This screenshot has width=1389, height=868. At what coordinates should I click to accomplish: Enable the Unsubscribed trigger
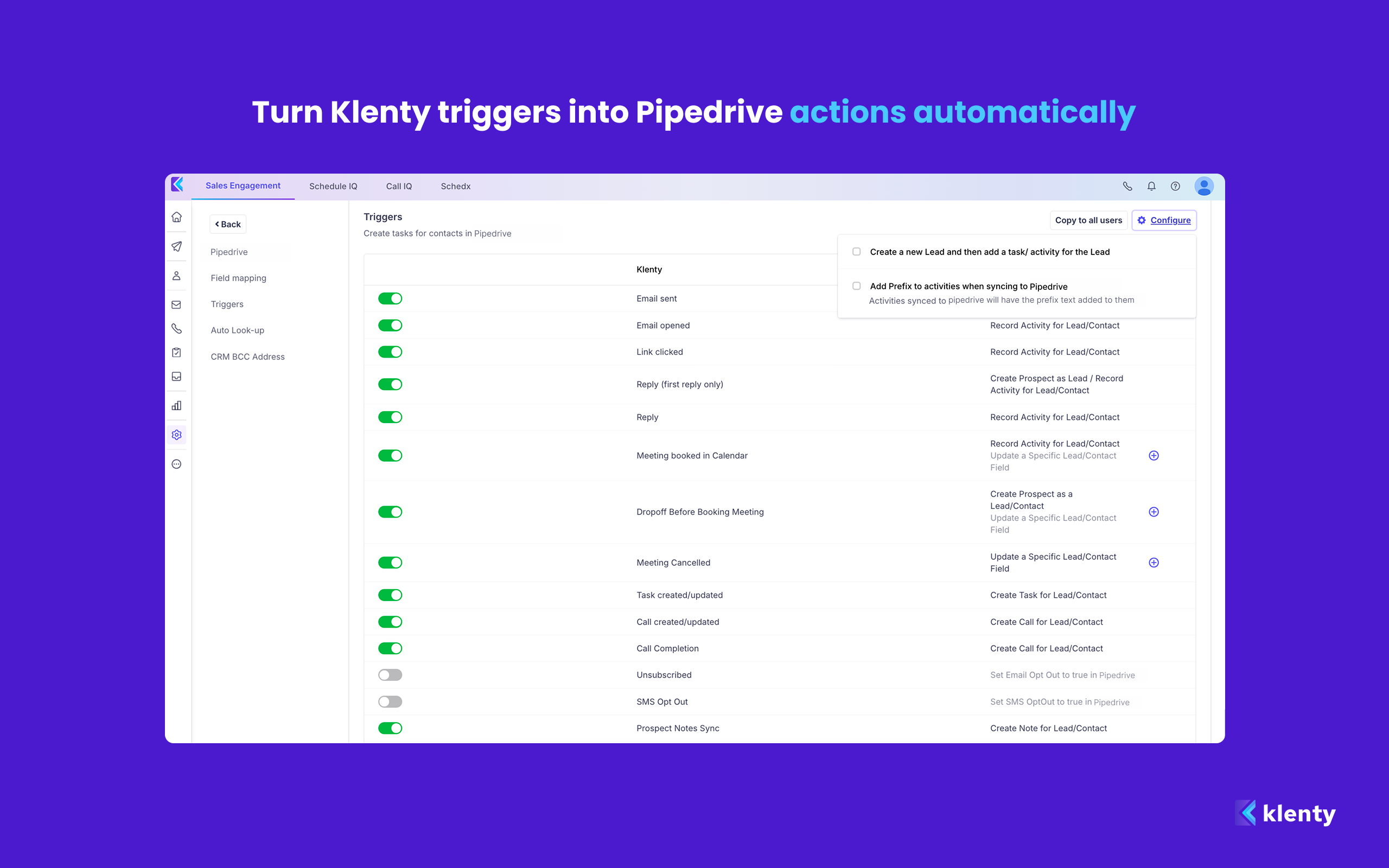click(390, 675)
